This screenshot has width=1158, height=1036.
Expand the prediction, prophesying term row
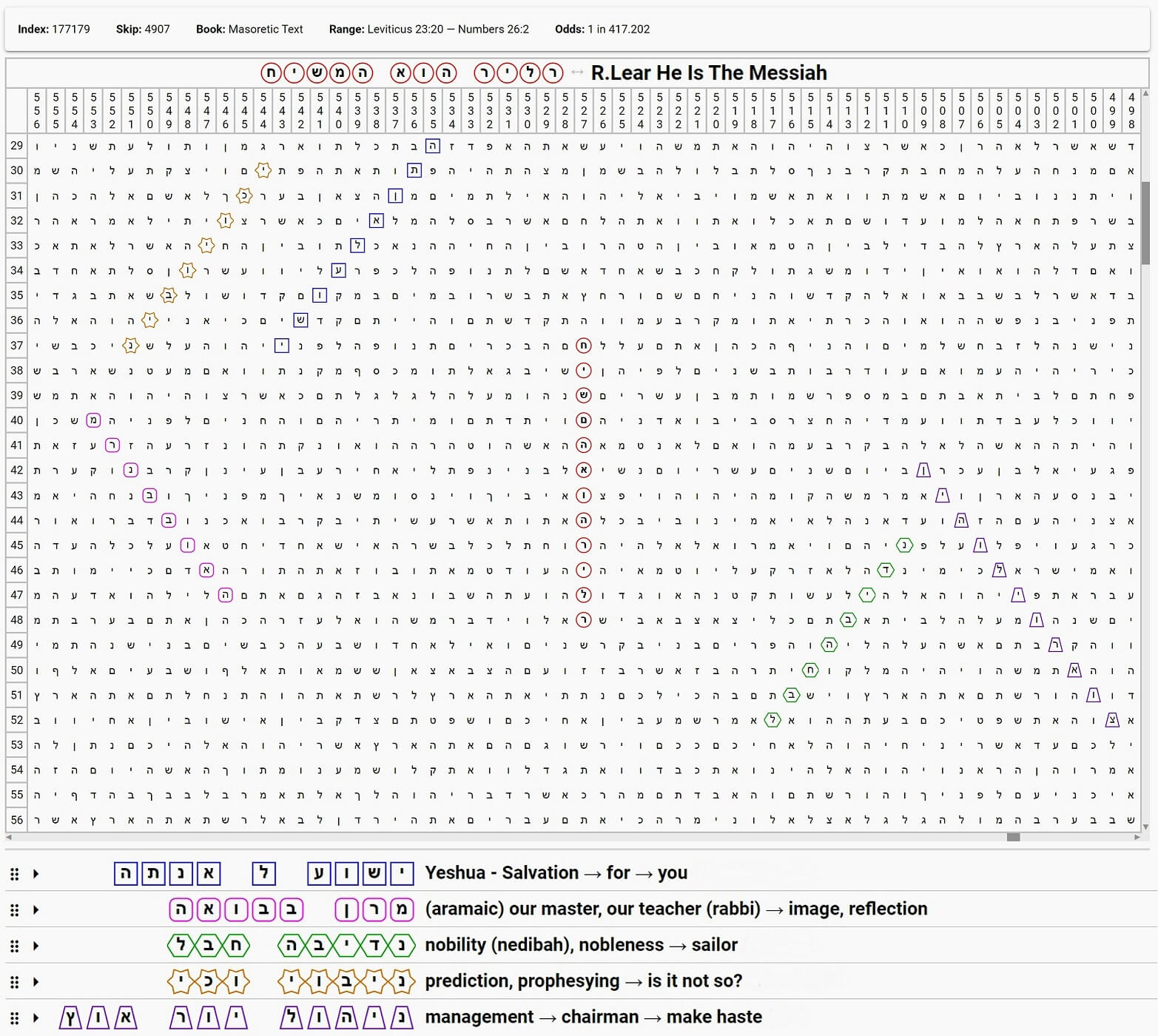(36, 982)
